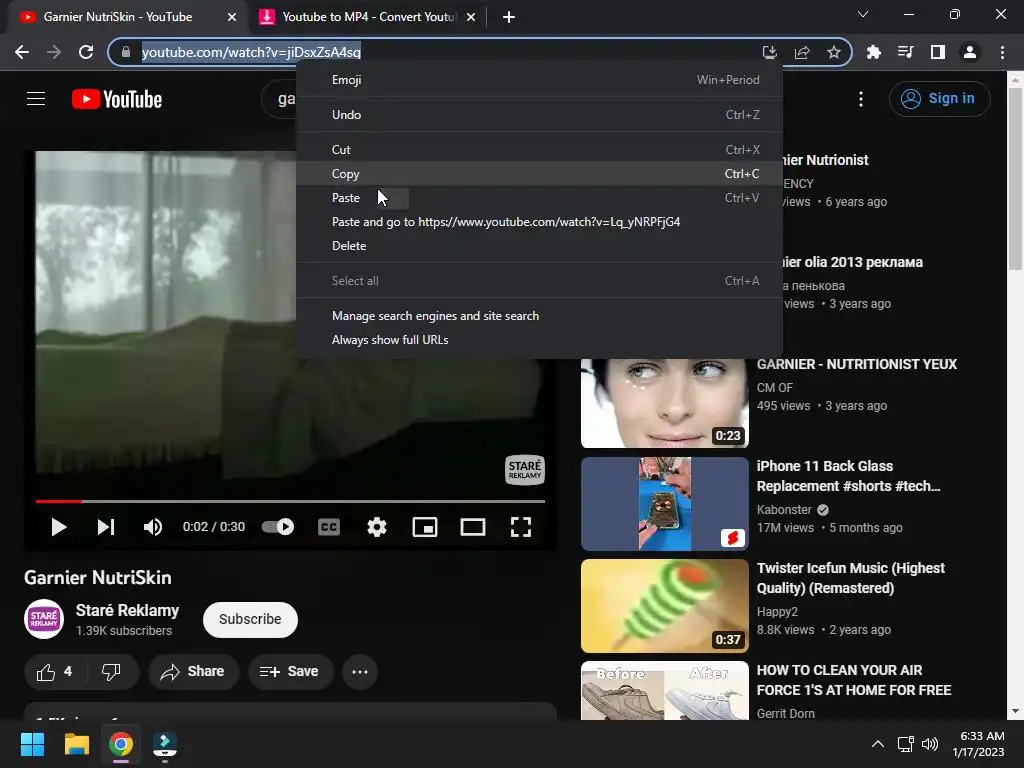The height and width of the screenshot is (768, 1024).
Task: Reload the page with the refresh icon
Action: point(86,52)
